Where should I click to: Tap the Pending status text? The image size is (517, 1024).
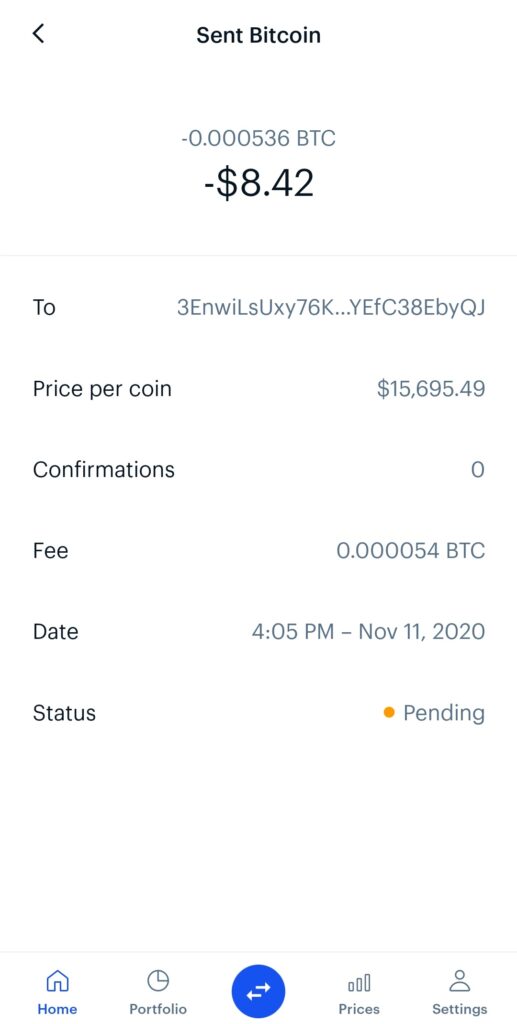pos(444,713)
